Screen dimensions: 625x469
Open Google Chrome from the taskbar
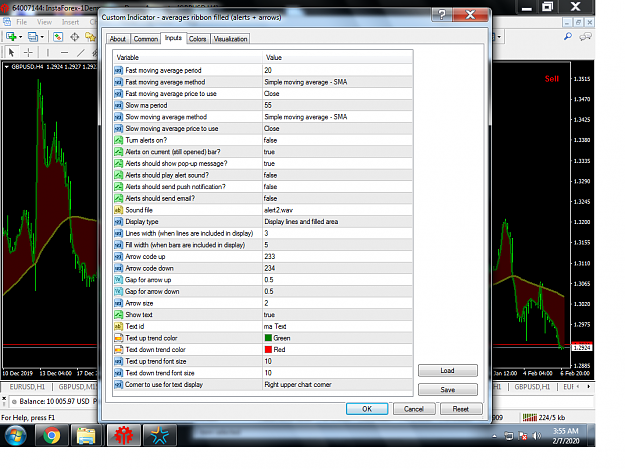52,435
